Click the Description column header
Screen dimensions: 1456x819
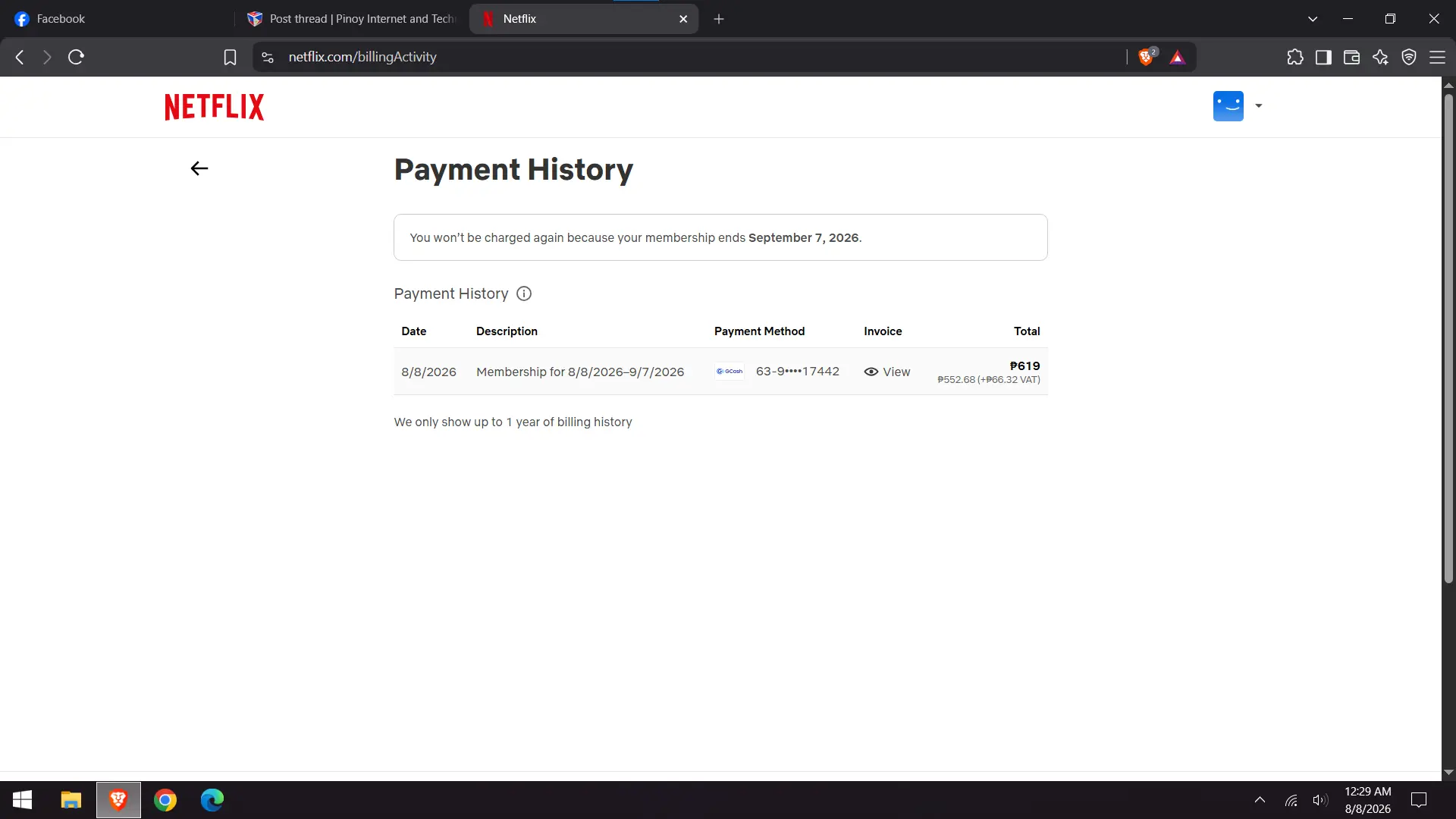507,331
